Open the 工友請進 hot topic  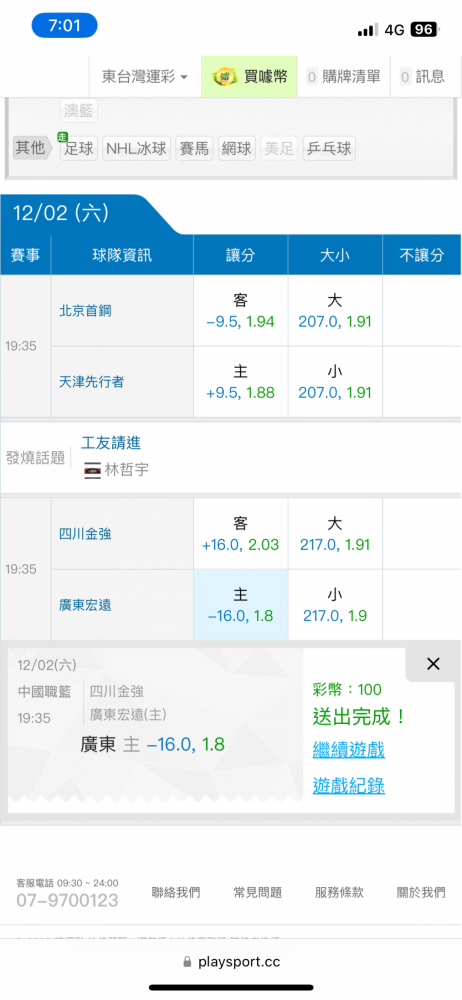pyautogui.click(x=111, y=442)
